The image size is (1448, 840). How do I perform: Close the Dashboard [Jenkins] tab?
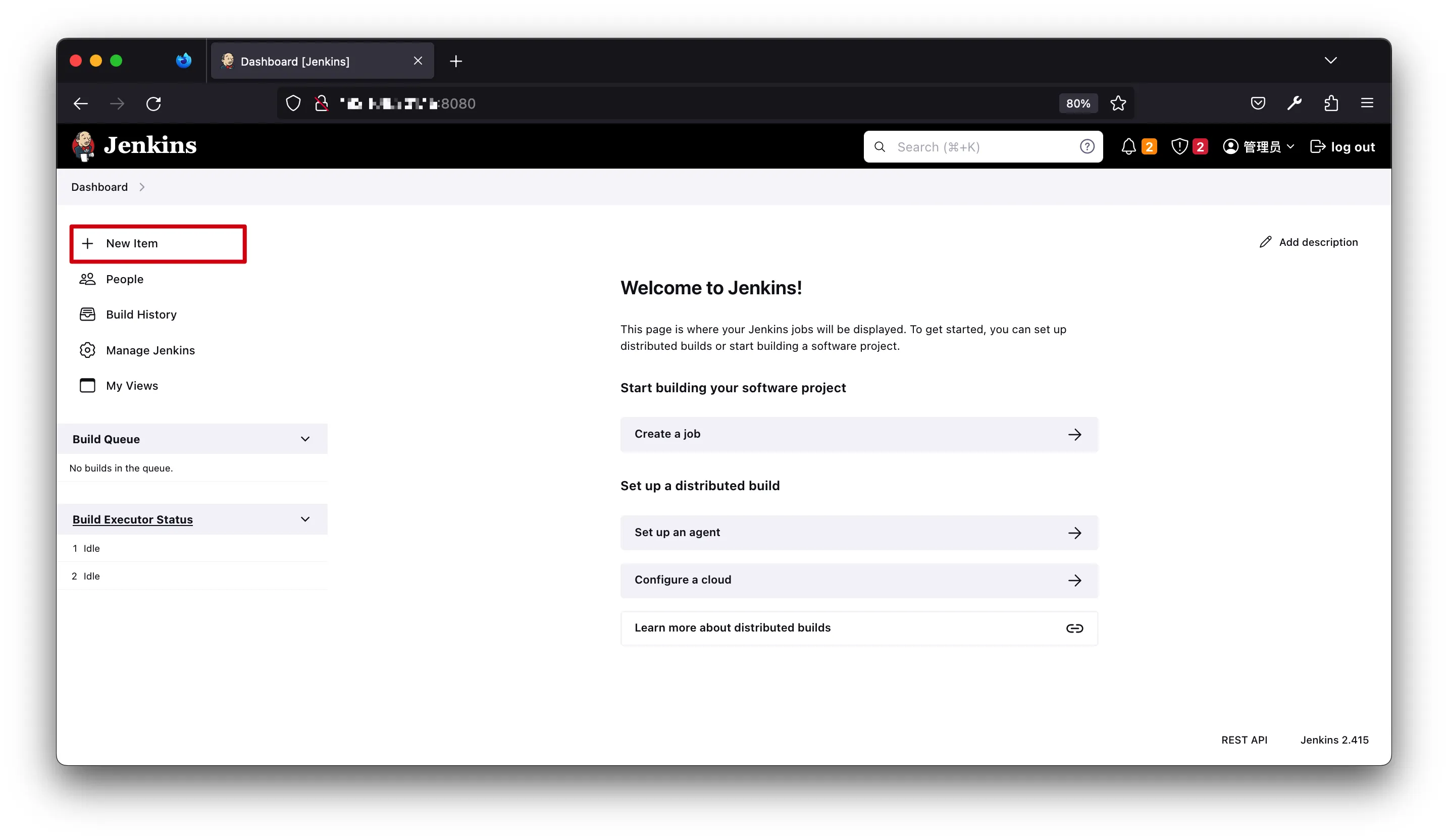tap(418, 61)
